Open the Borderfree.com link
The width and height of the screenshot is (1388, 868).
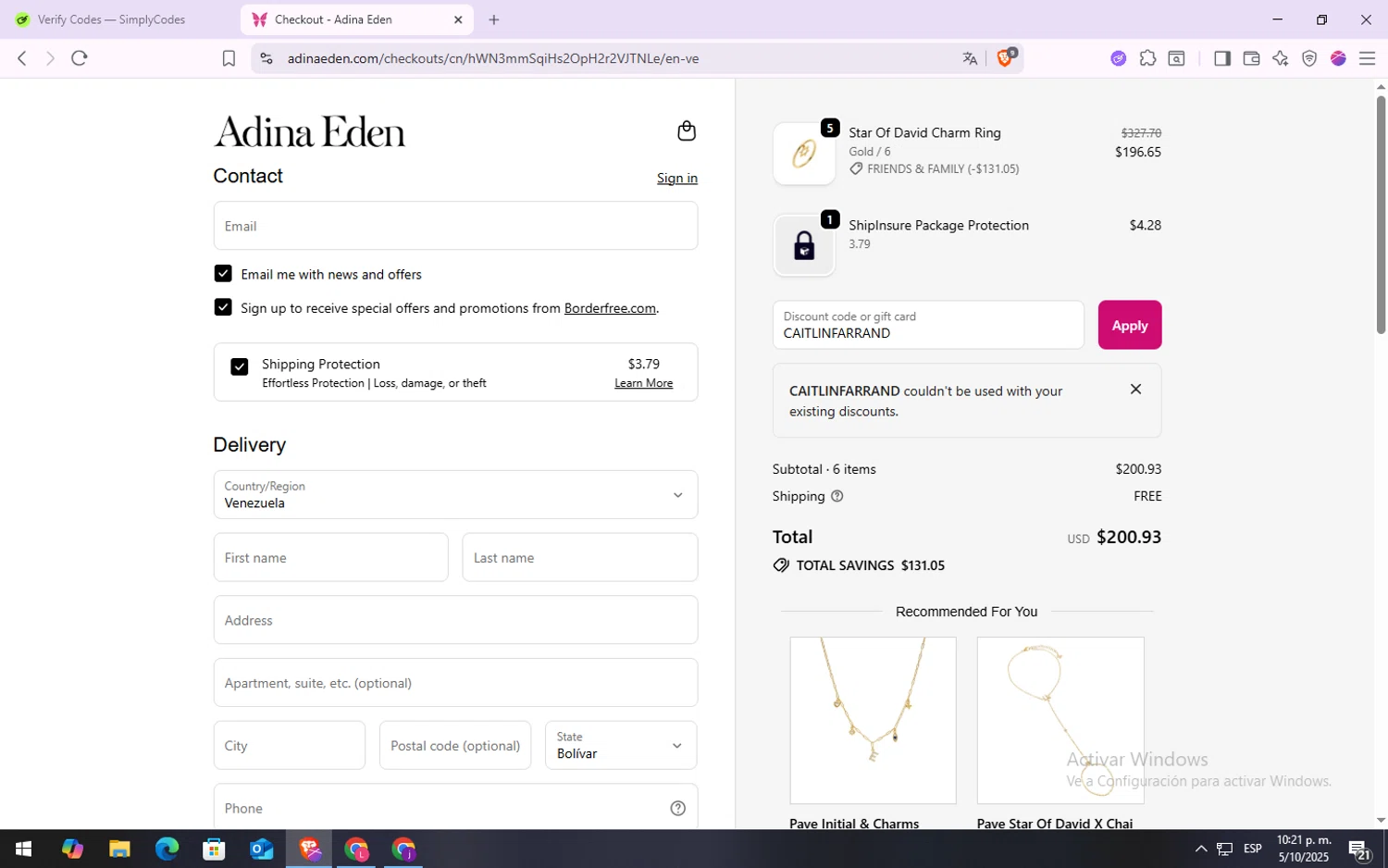click(610, 308)
